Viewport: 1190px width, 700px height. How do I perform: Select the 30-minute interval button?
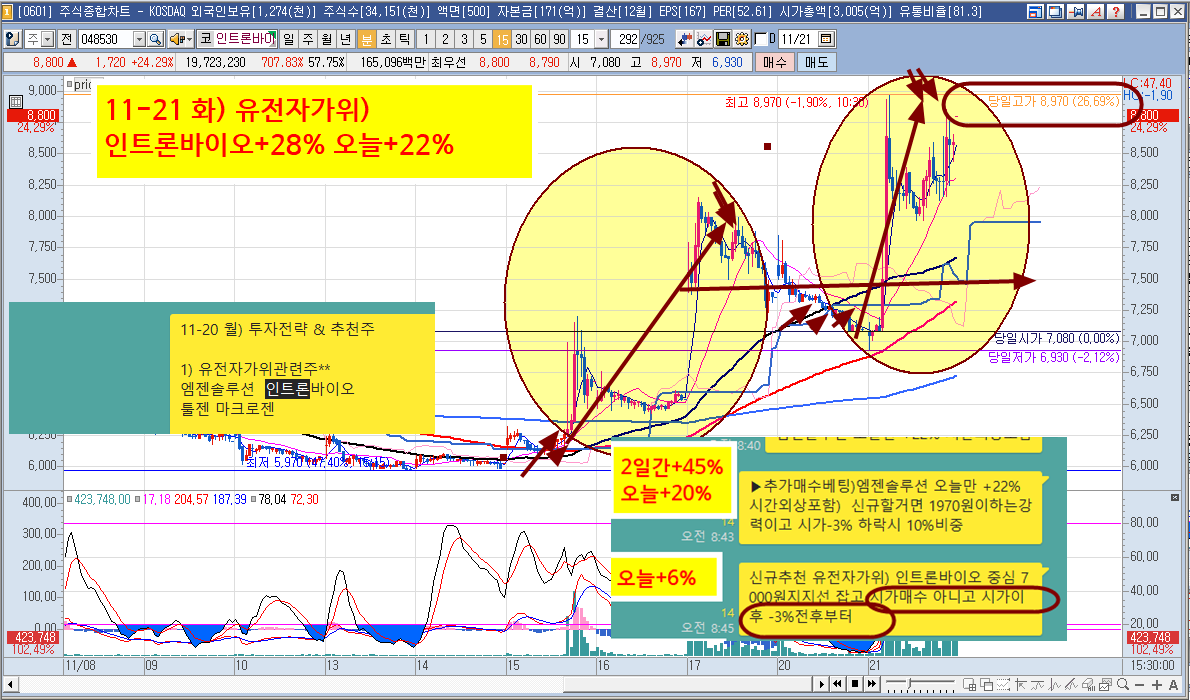[x=521, y=39]
